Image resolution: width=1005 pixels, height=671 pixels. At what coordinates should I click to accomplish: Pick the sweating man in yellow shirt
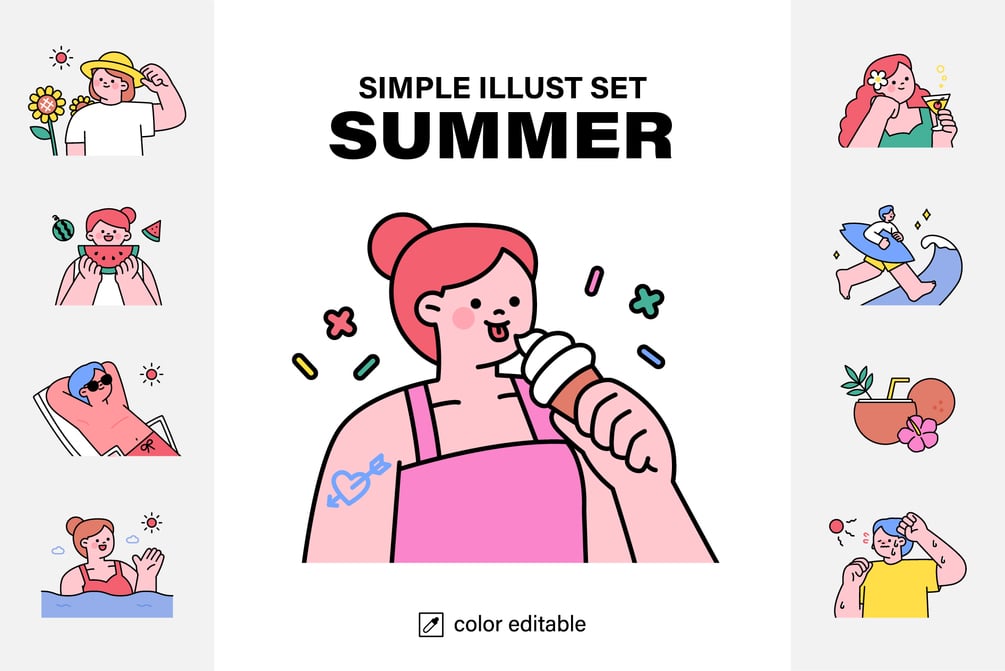point(899,565)
